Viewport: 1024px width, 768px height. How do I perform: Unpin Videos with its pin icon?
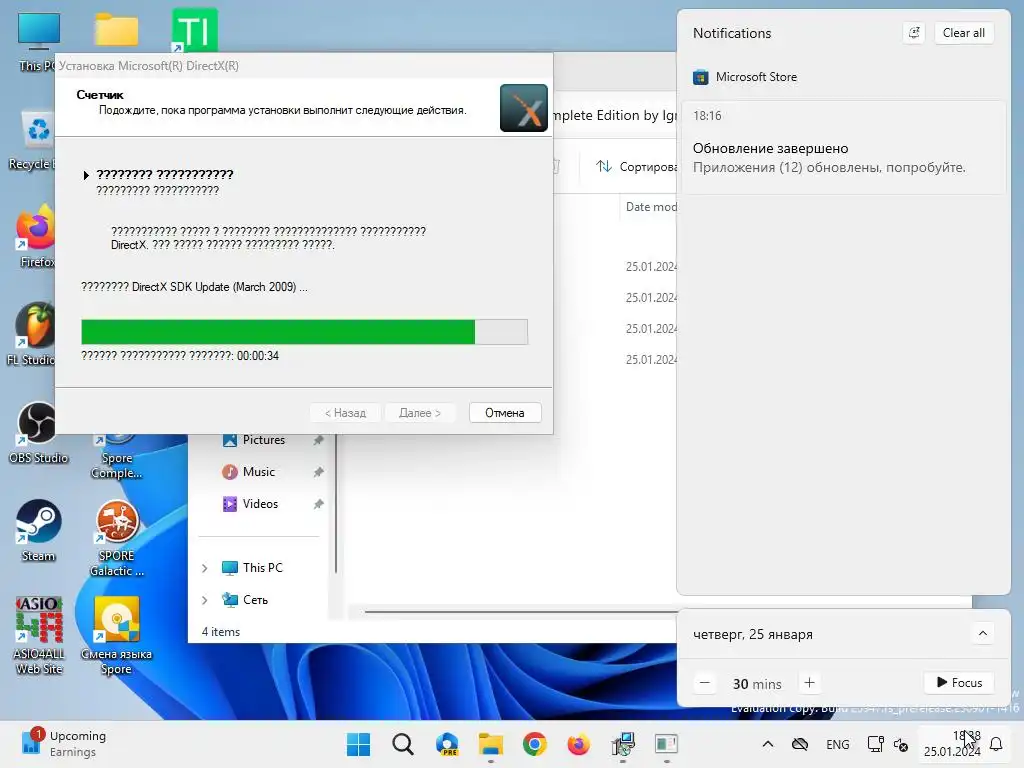(319, 504)
